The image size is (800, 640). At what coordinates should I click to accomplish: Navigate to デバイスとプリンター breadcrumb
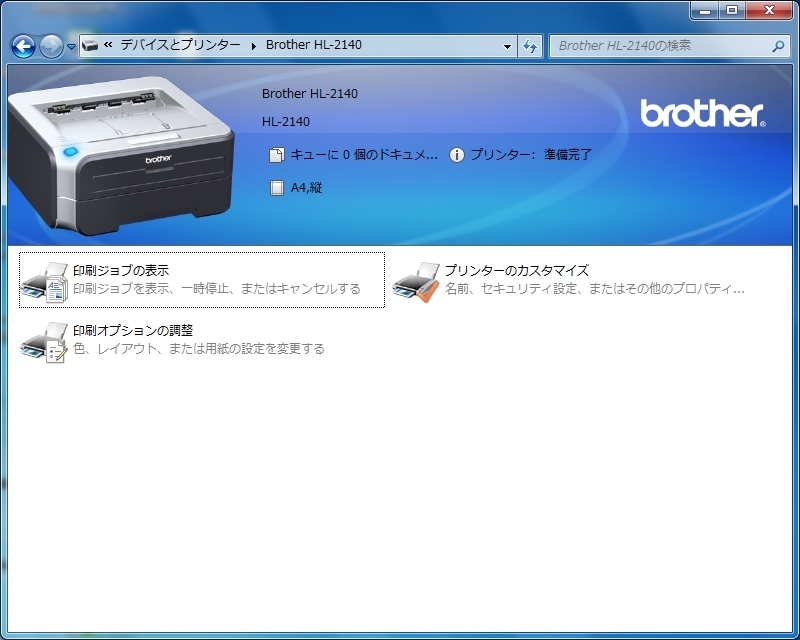point(180,45)
